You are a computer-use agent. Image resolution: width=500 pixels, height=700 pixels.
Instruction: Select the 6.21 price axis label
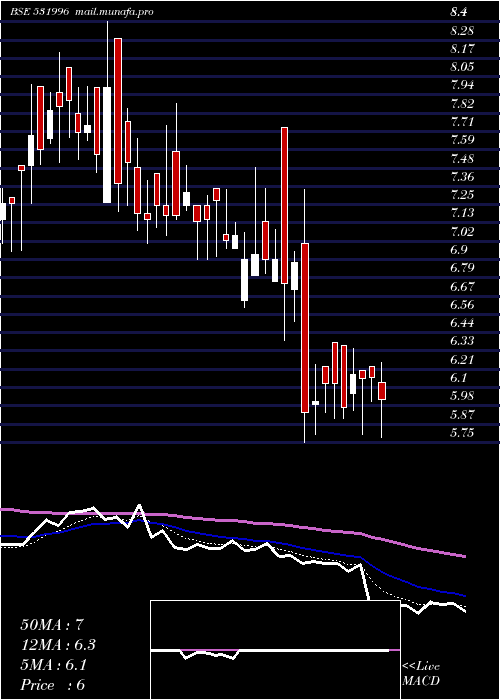pos(462,360)
